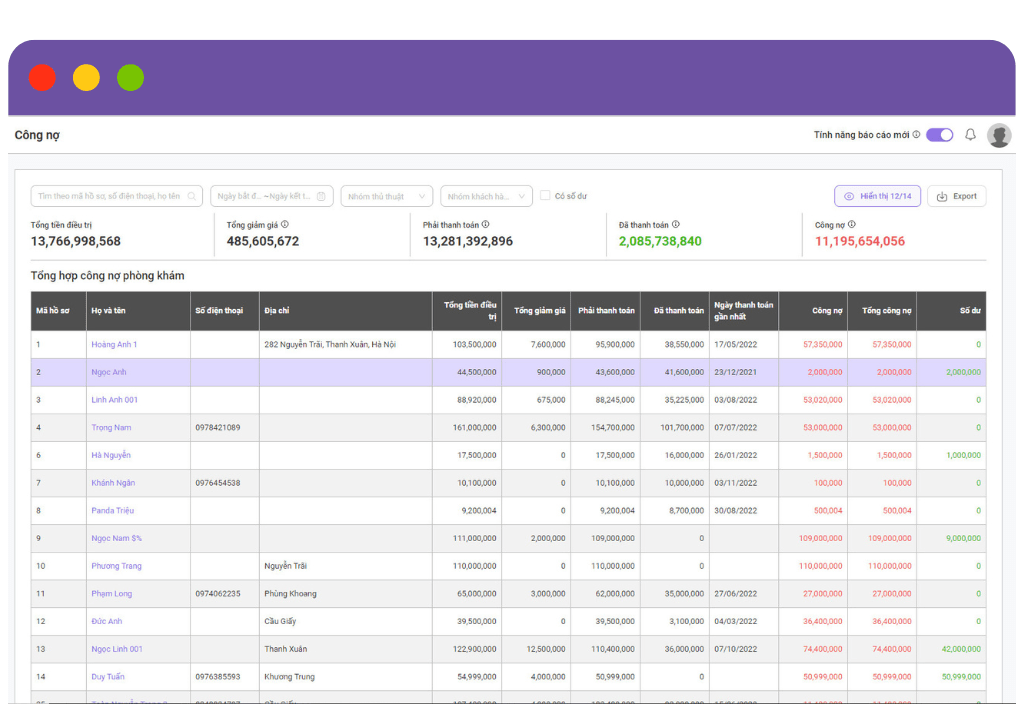Click the Địa chỉ column header
The width and height of the screenshot is (1024, 720).
345,311
